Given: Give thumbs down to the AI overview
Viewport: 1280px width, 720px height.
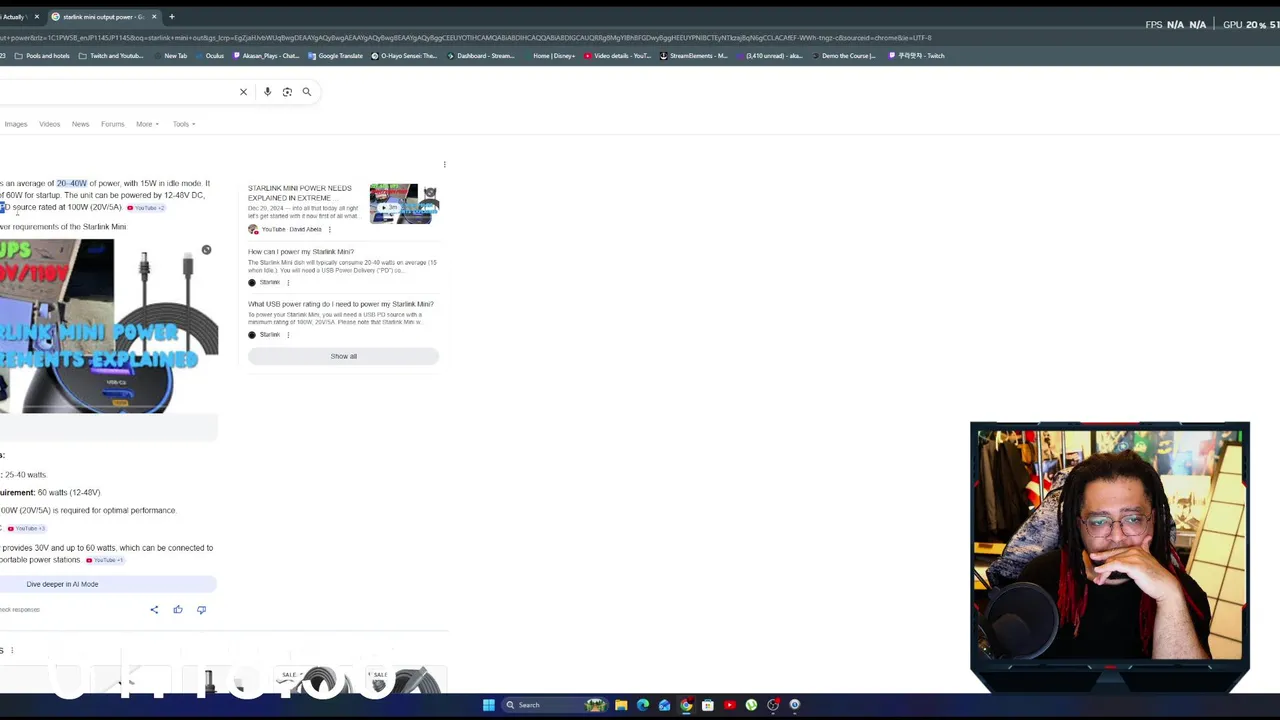Looking at the screenshot, I should 201,610.
